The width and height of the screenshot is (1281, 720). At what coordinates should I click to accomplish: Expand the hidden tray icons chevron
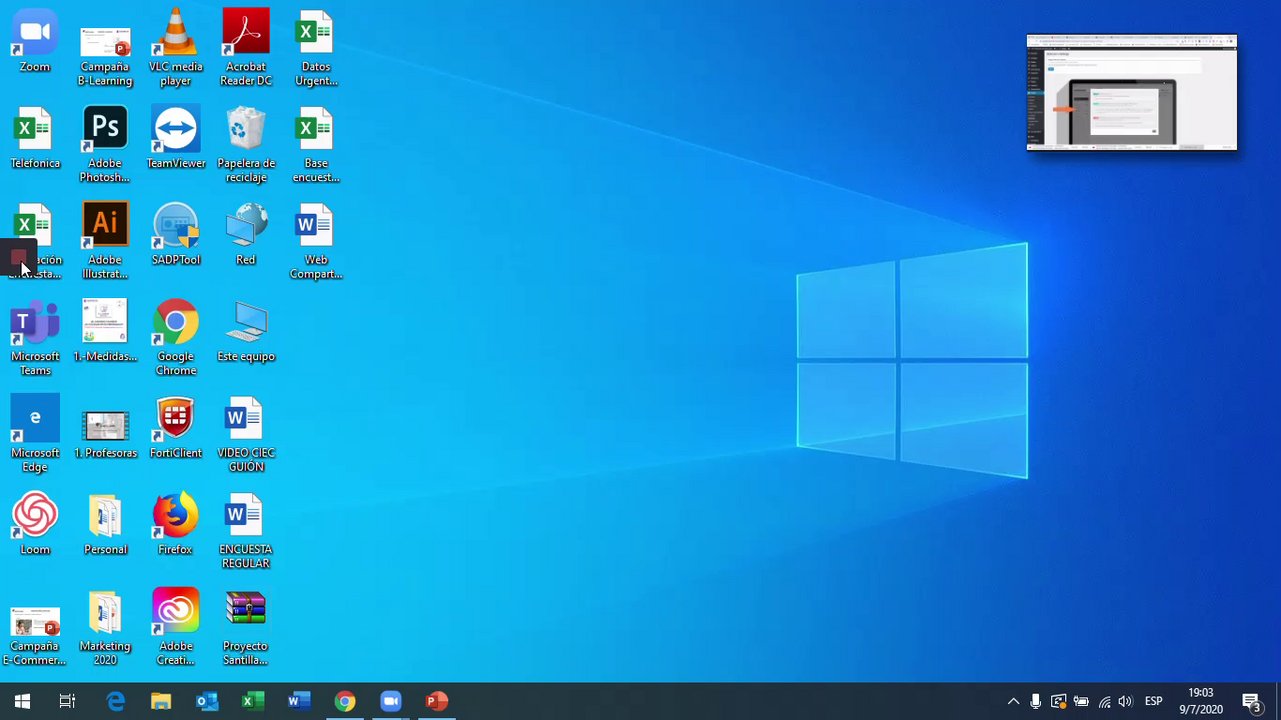(x=1013, y=702)
